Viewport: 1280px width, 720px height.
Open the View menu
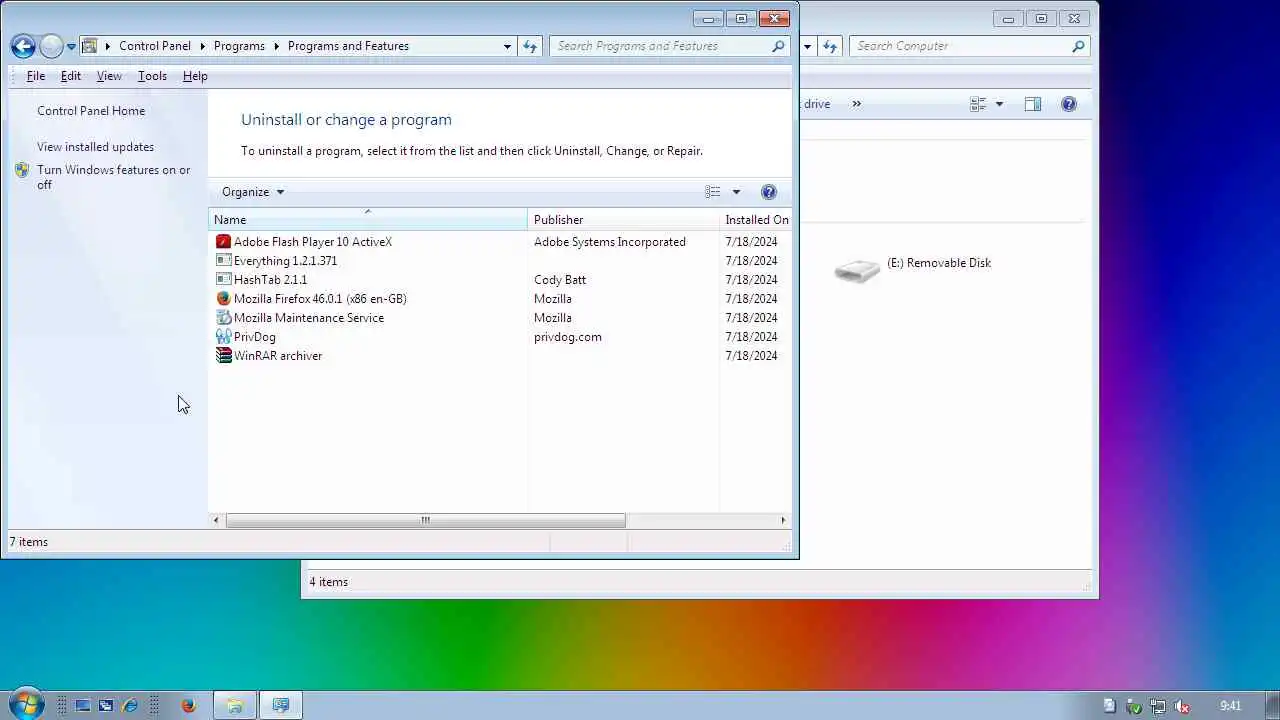(x=109, y=76)
